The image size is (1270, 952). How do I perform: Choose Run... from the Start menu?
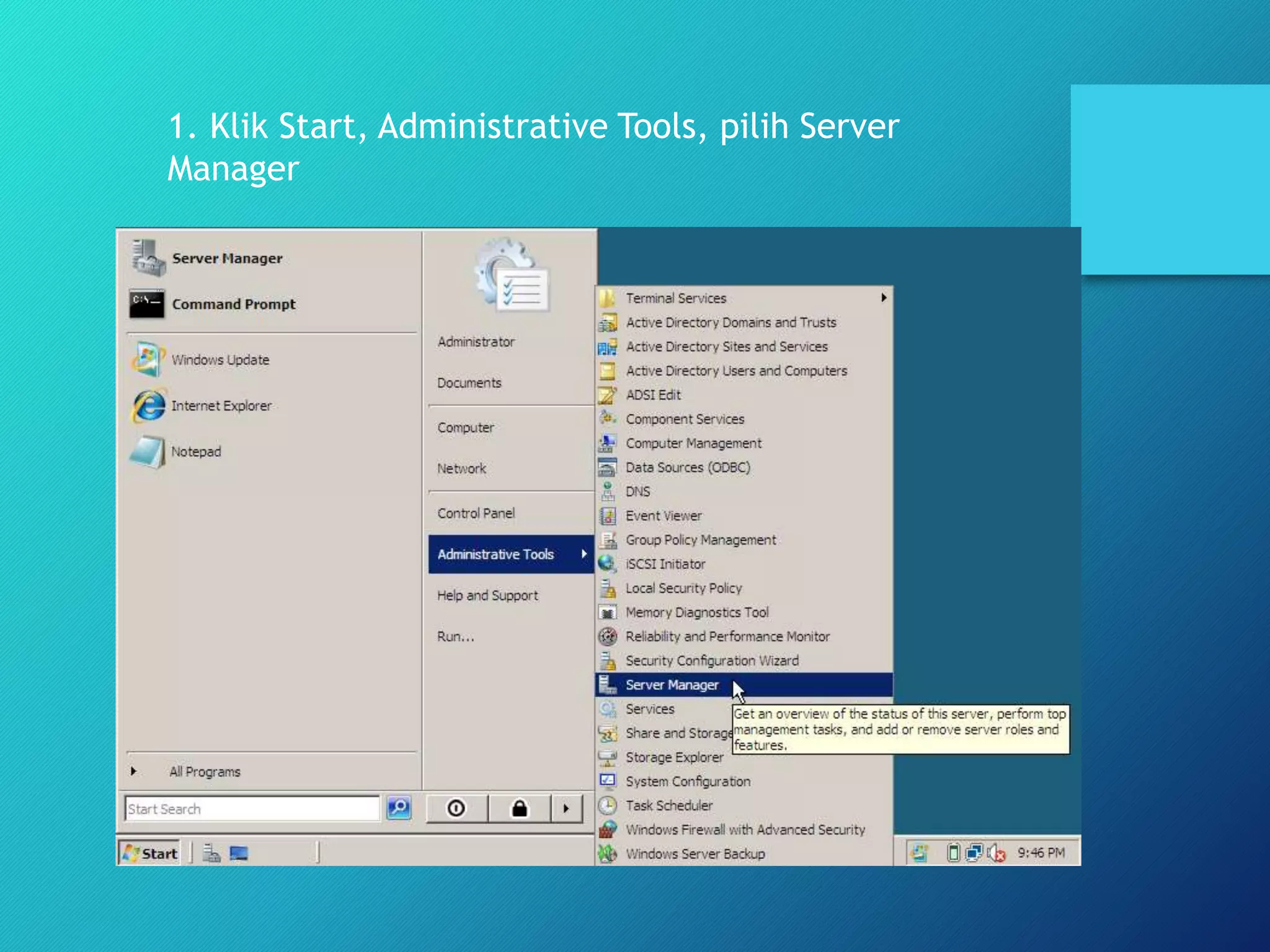click(455, 637)
